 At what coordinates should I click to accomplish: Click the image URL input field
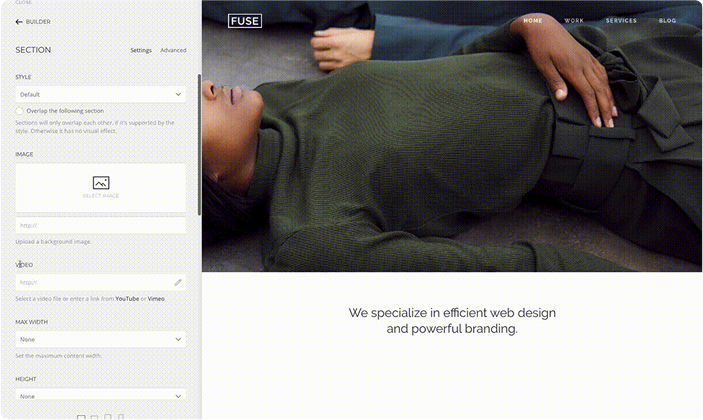[x=100, y=225]
